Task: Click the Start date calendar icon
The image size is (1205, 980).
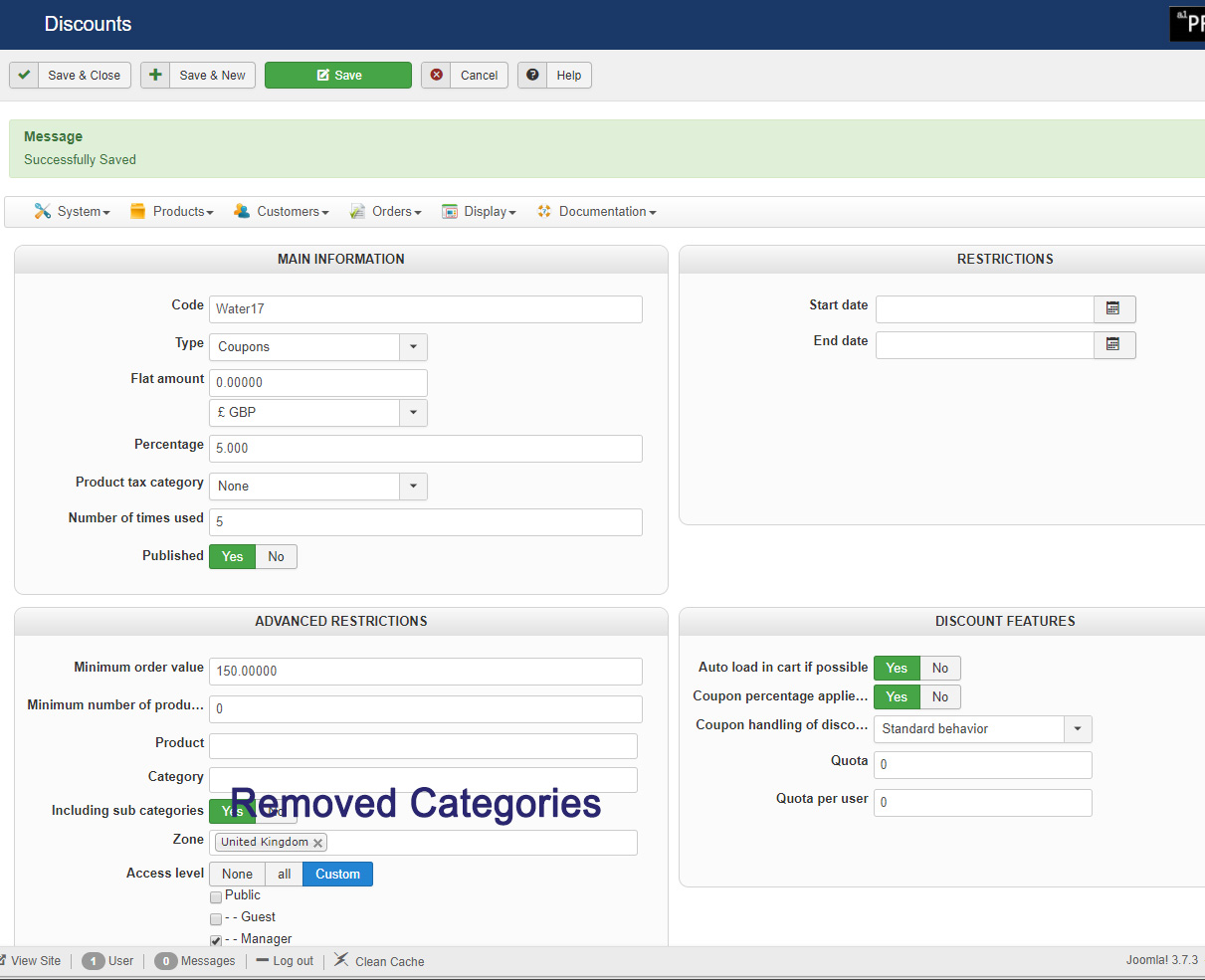Action: (1113, 309)
